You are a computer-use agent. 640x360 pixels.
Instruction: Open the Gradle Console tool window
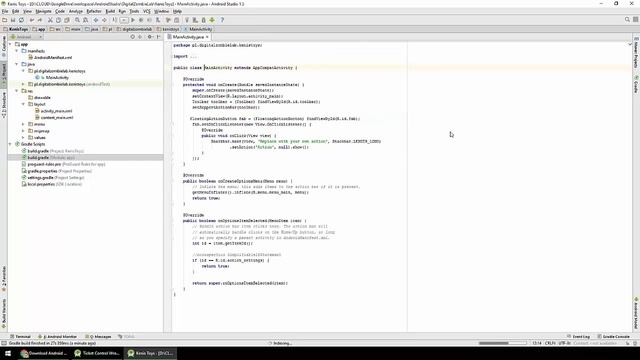tap(614, 336)
